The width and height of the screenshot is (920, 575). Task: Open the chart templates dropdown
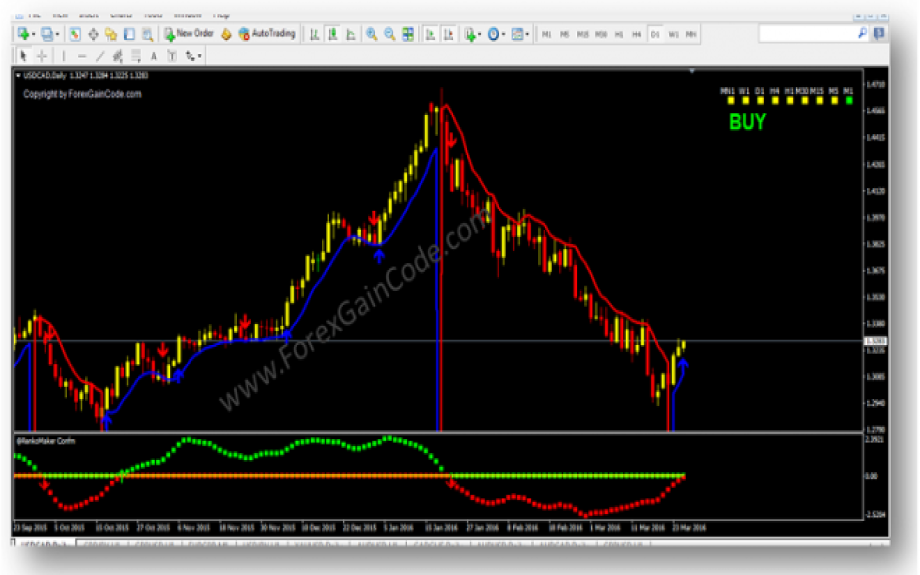click(528, 34)
